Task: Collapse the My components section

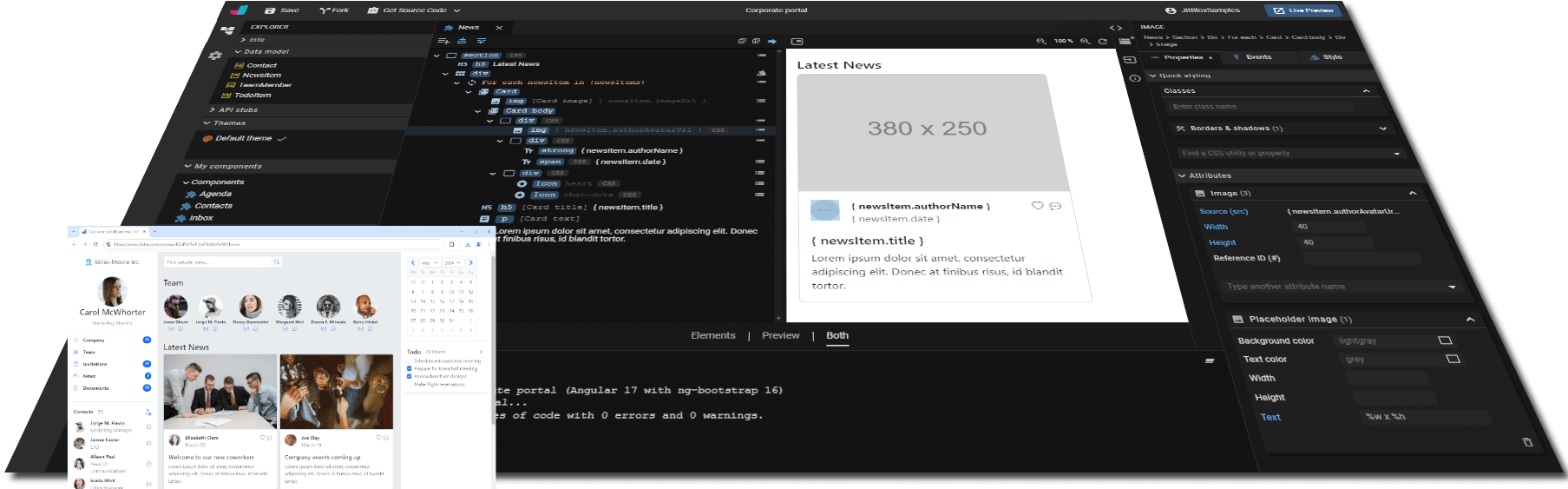Action: coord(223,166)
